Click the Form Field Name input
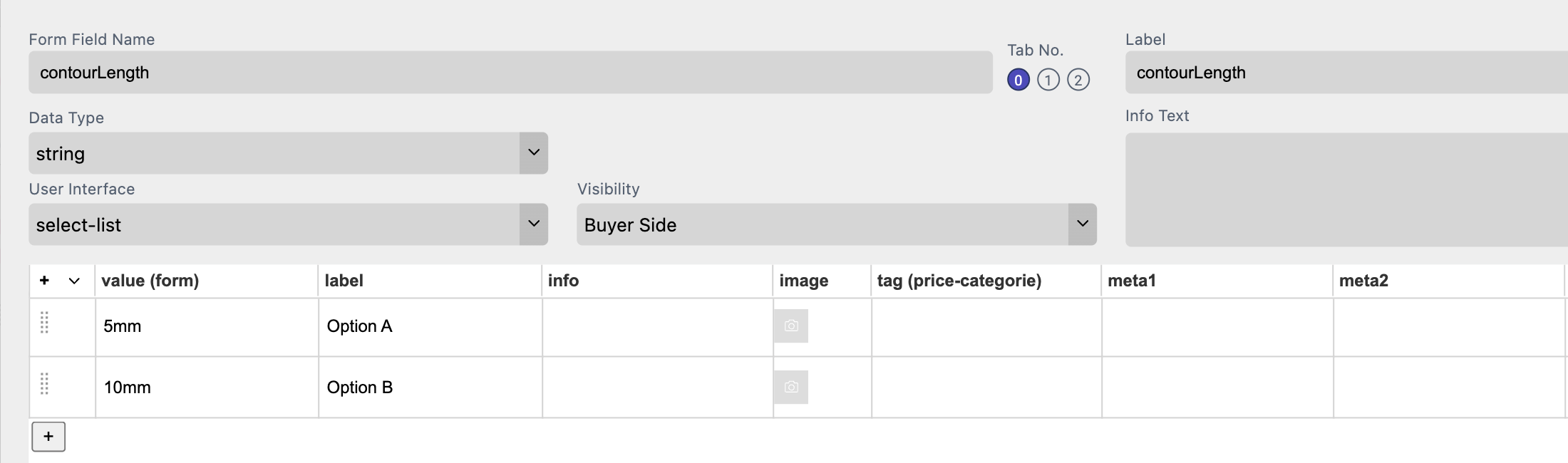Image resolution: width=1568 pixels, height=463 pixels. tap(510, 73)
